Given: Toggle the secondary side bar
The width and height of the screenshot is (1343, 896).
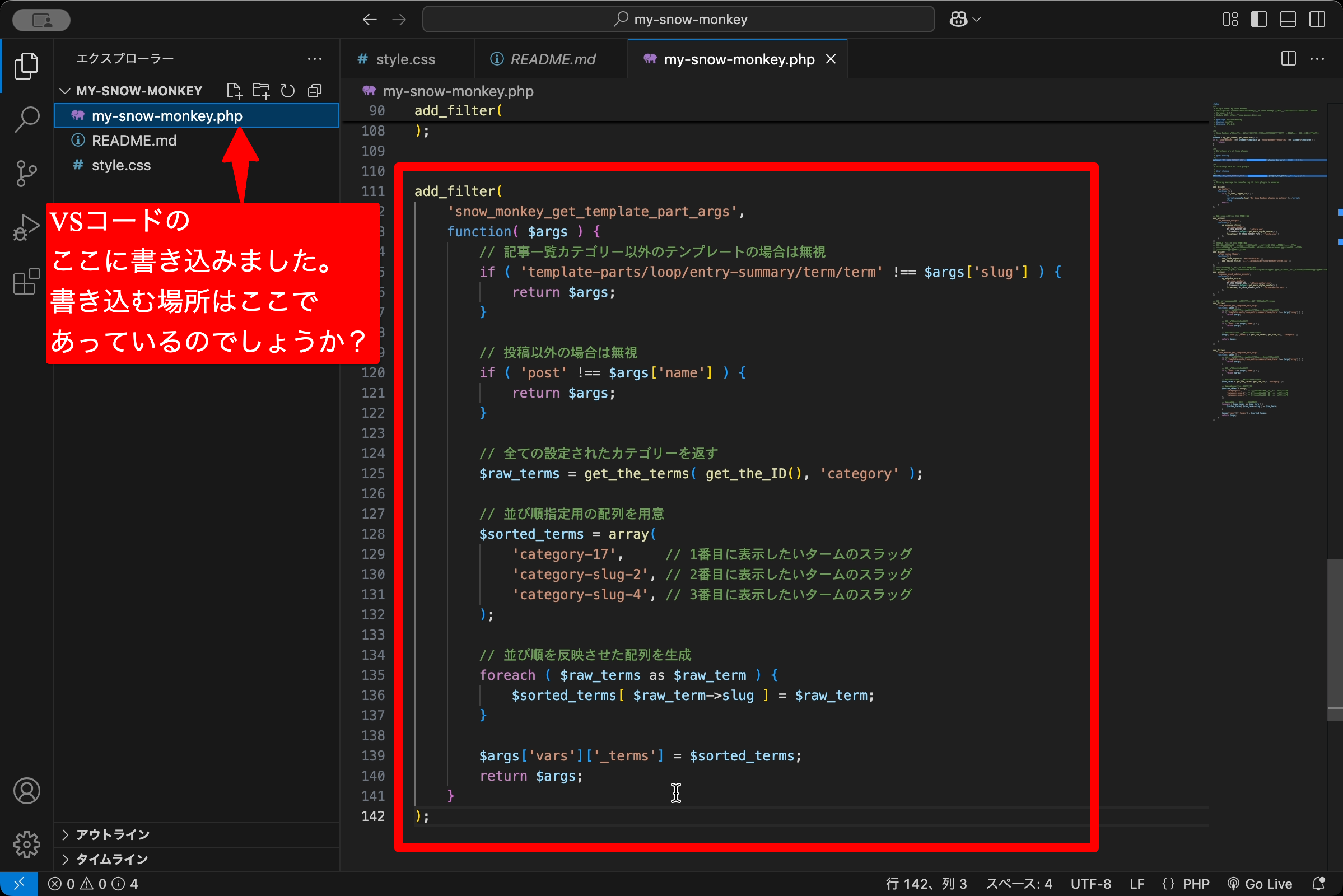Looking at the screenshot, I should point(1317,20).
